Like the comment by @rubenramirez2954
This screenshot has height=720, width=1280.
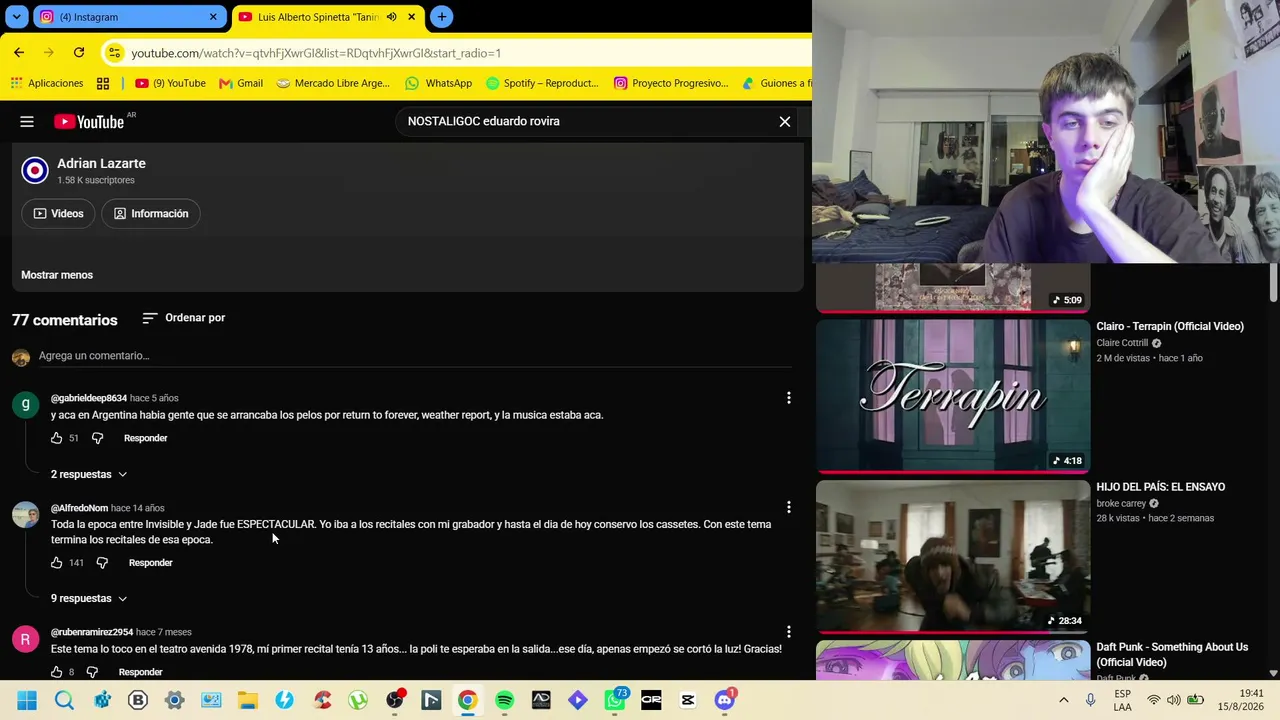[56, 672]
